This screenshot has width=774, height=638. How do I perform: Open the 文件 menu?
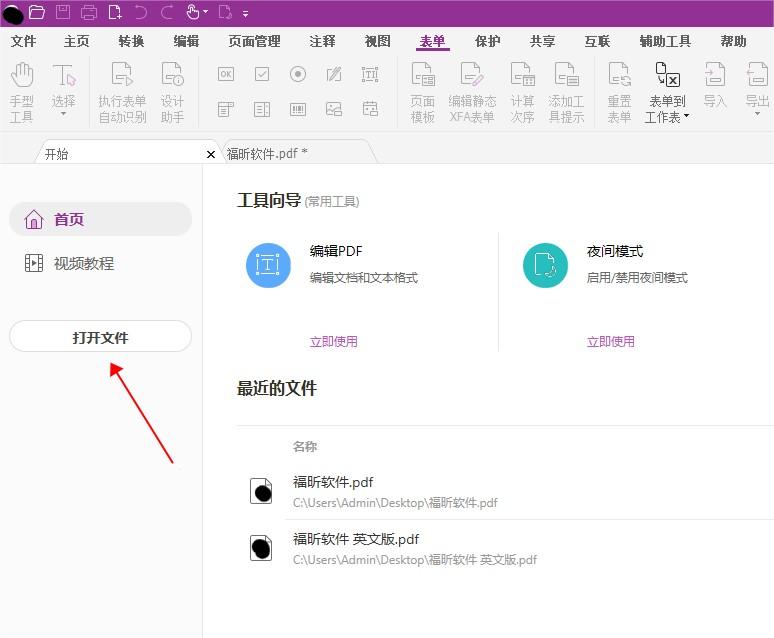(23, 41)
